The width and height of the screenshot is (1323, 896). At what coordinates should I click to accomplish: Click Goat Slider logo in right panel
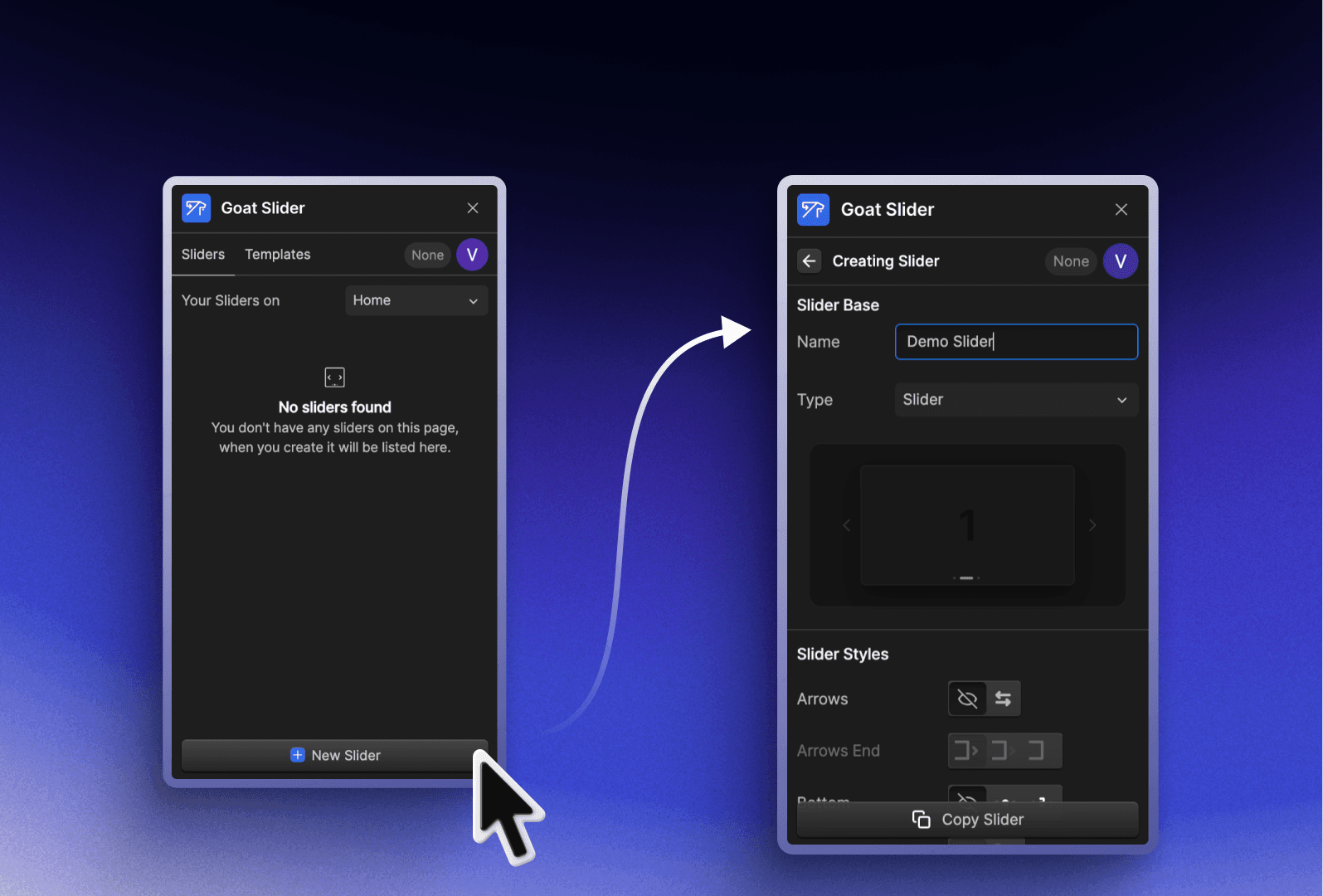[813, 210]
